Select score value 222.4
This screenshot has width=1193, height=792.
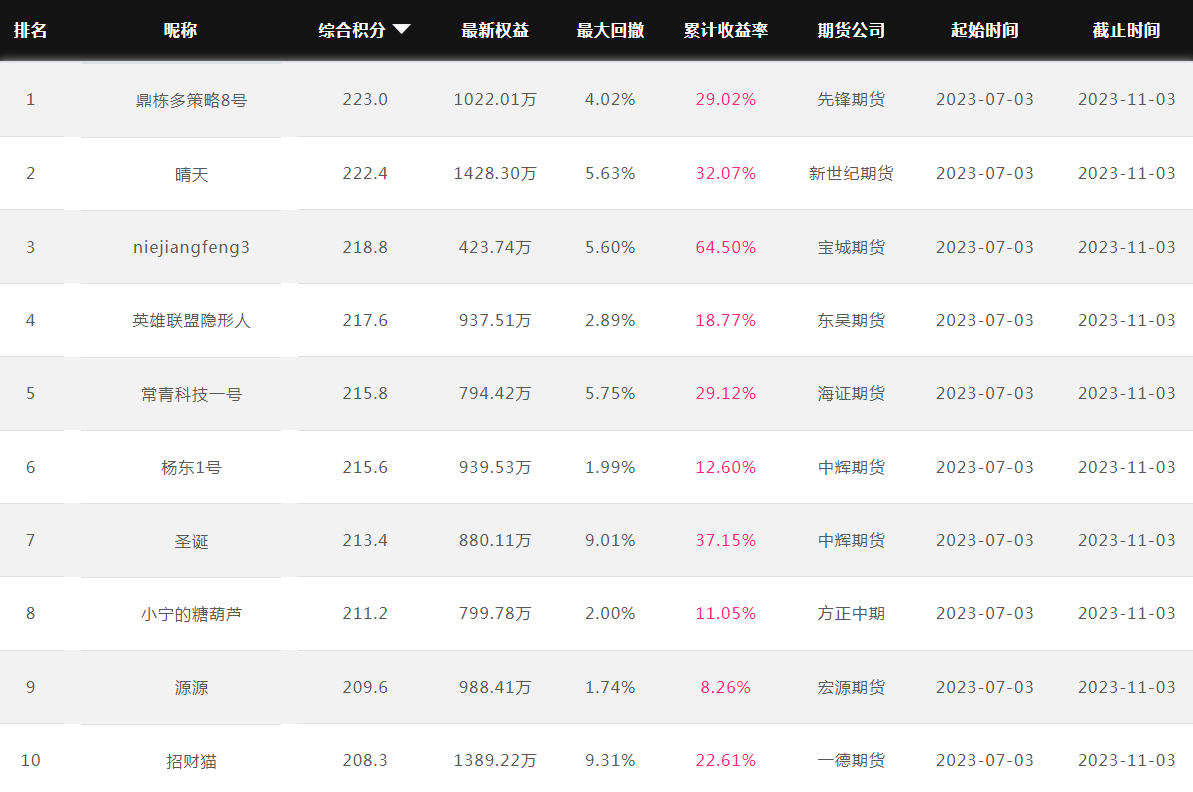pyautogui.click(x=365, y=173)
